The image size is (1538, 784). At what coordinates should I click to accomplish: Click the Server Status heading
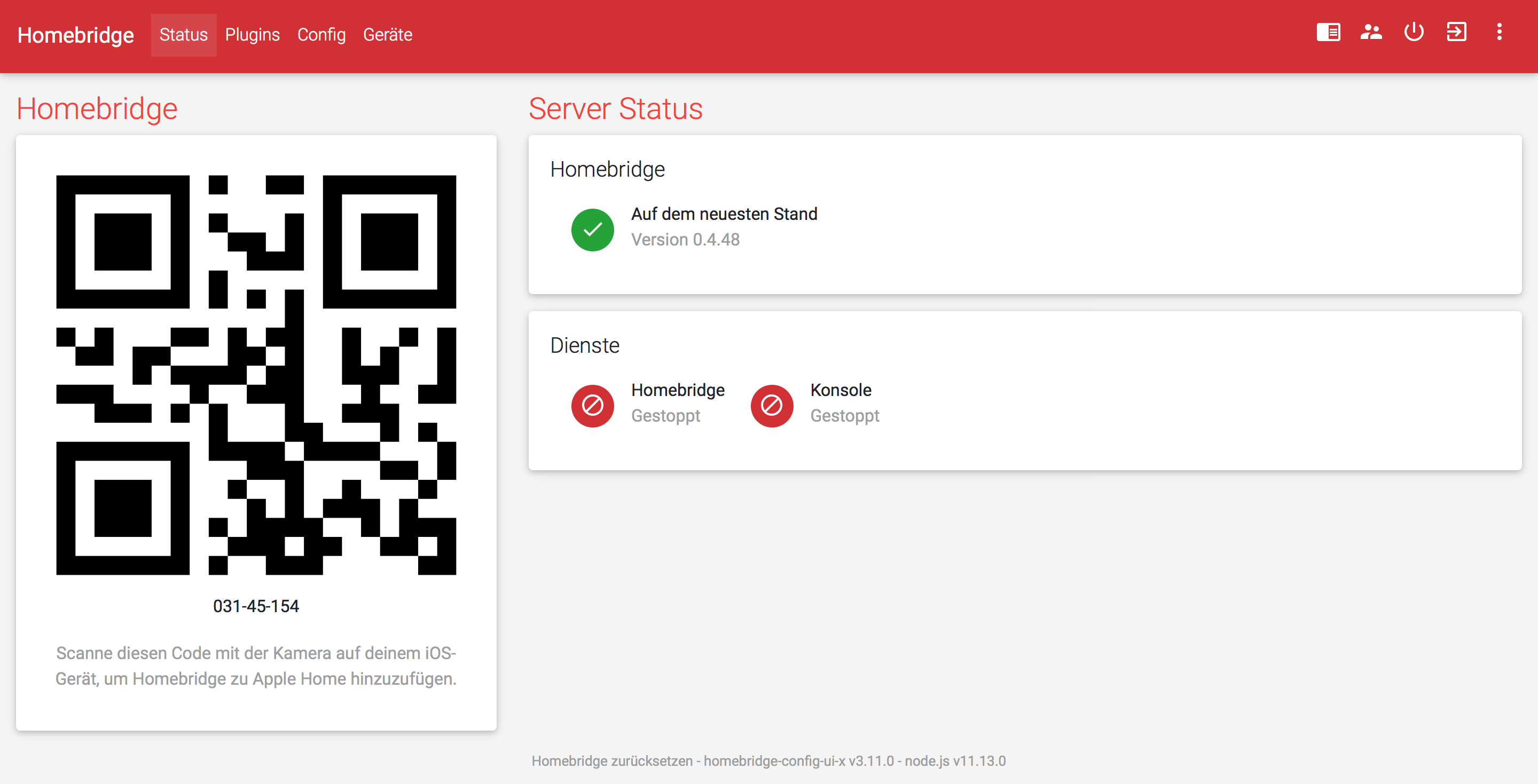[x=615, y=108]
